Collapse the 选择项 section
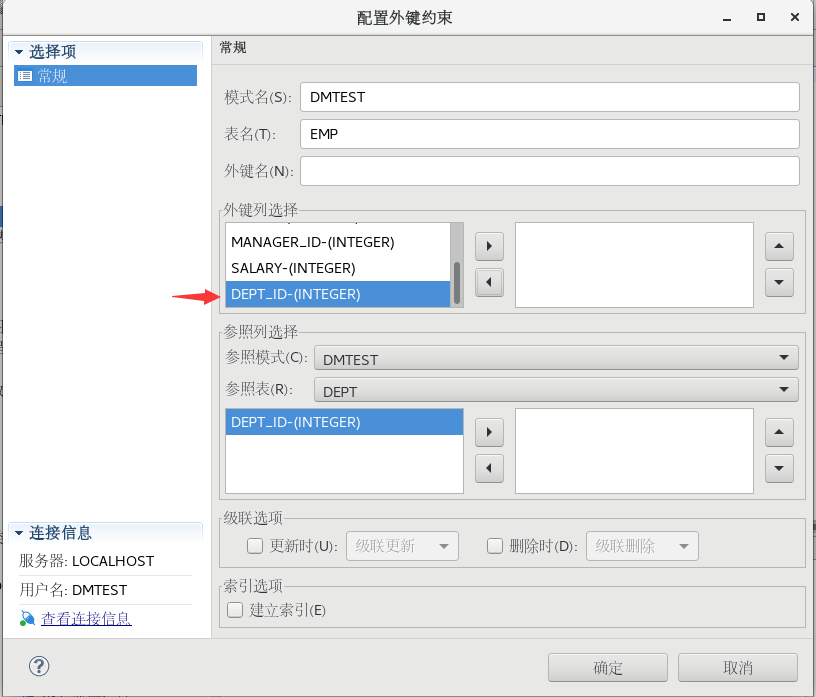 point(19,52)
